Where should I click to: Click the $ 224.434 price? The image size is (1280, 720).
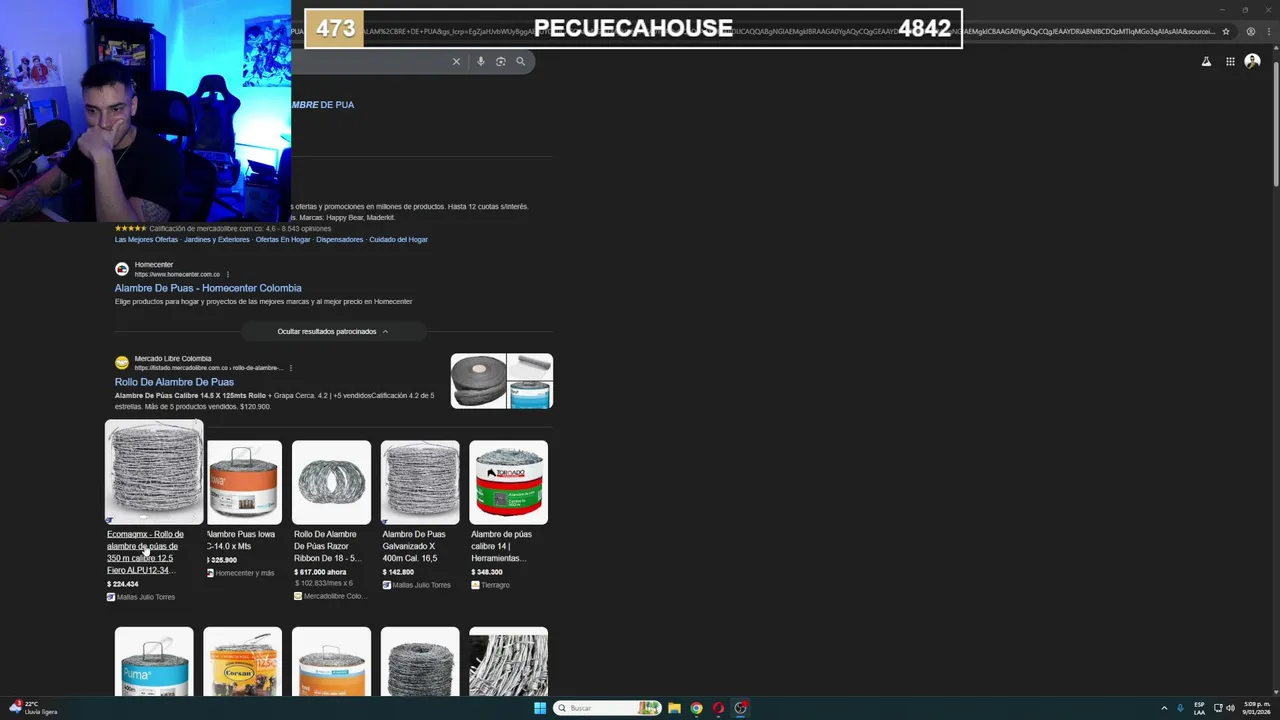(123, 584)
